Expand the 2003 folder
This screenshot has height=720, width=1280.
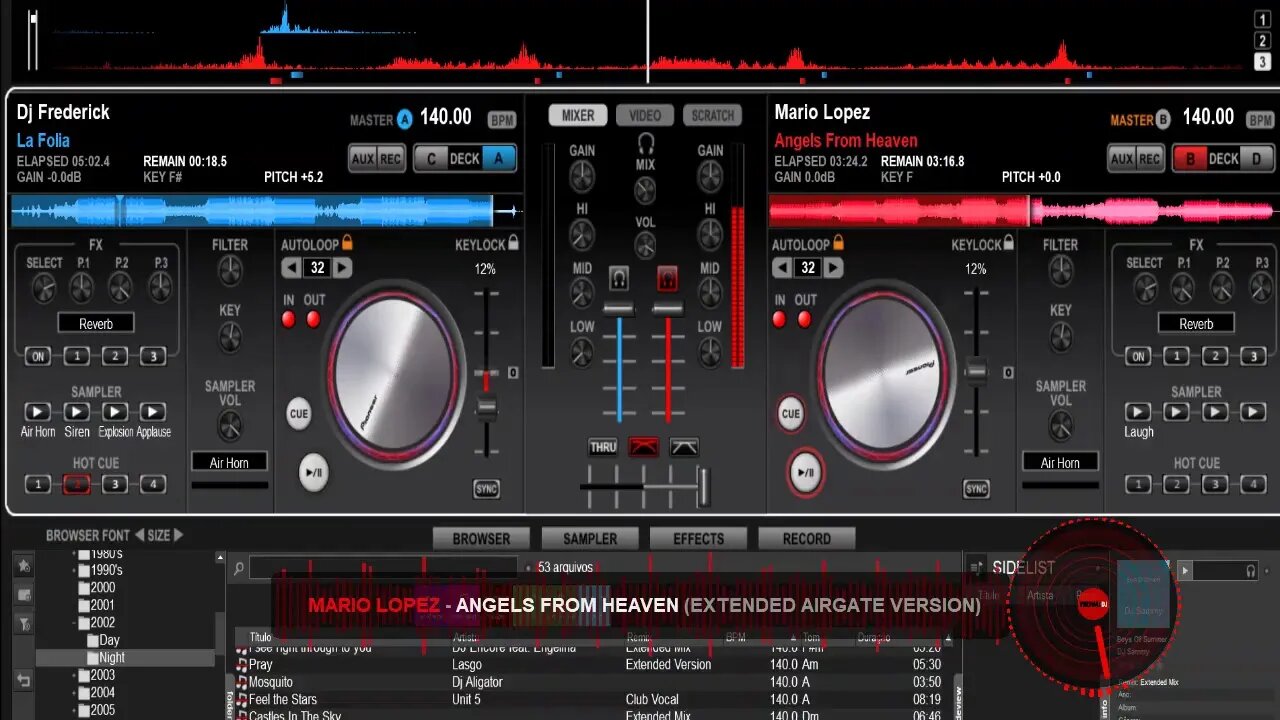(x=73, y=675)
